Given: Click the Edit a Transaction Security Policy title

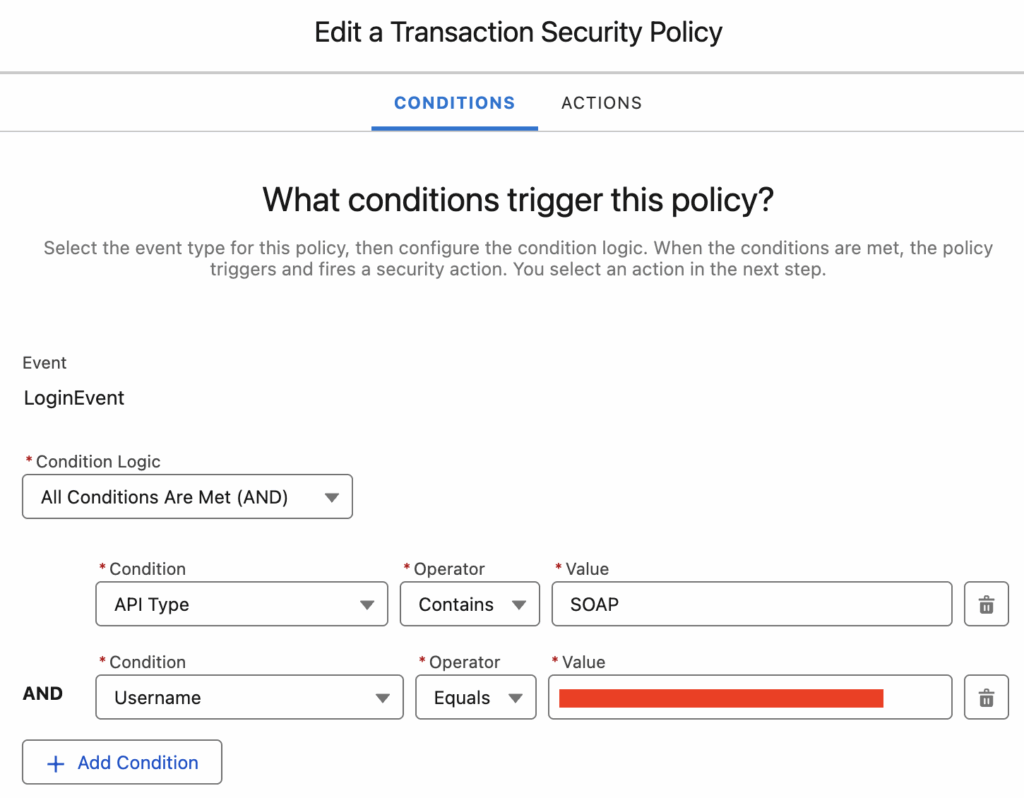Looking at the screenshot, I should [518, 32].
